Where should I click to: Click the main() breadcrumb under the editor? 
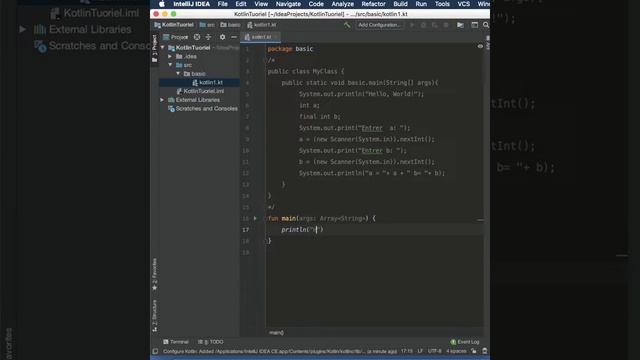tap(276, 333)
